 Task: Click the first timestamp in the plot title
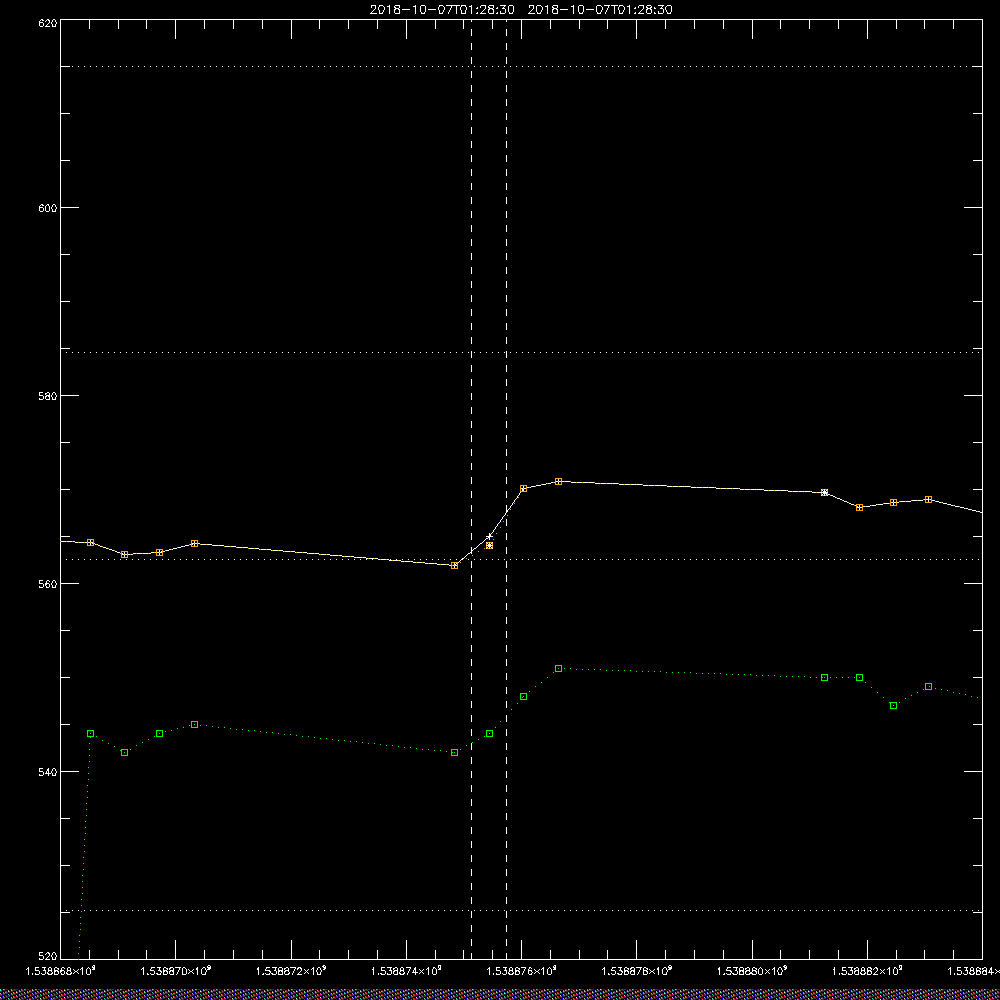[442, 10]
